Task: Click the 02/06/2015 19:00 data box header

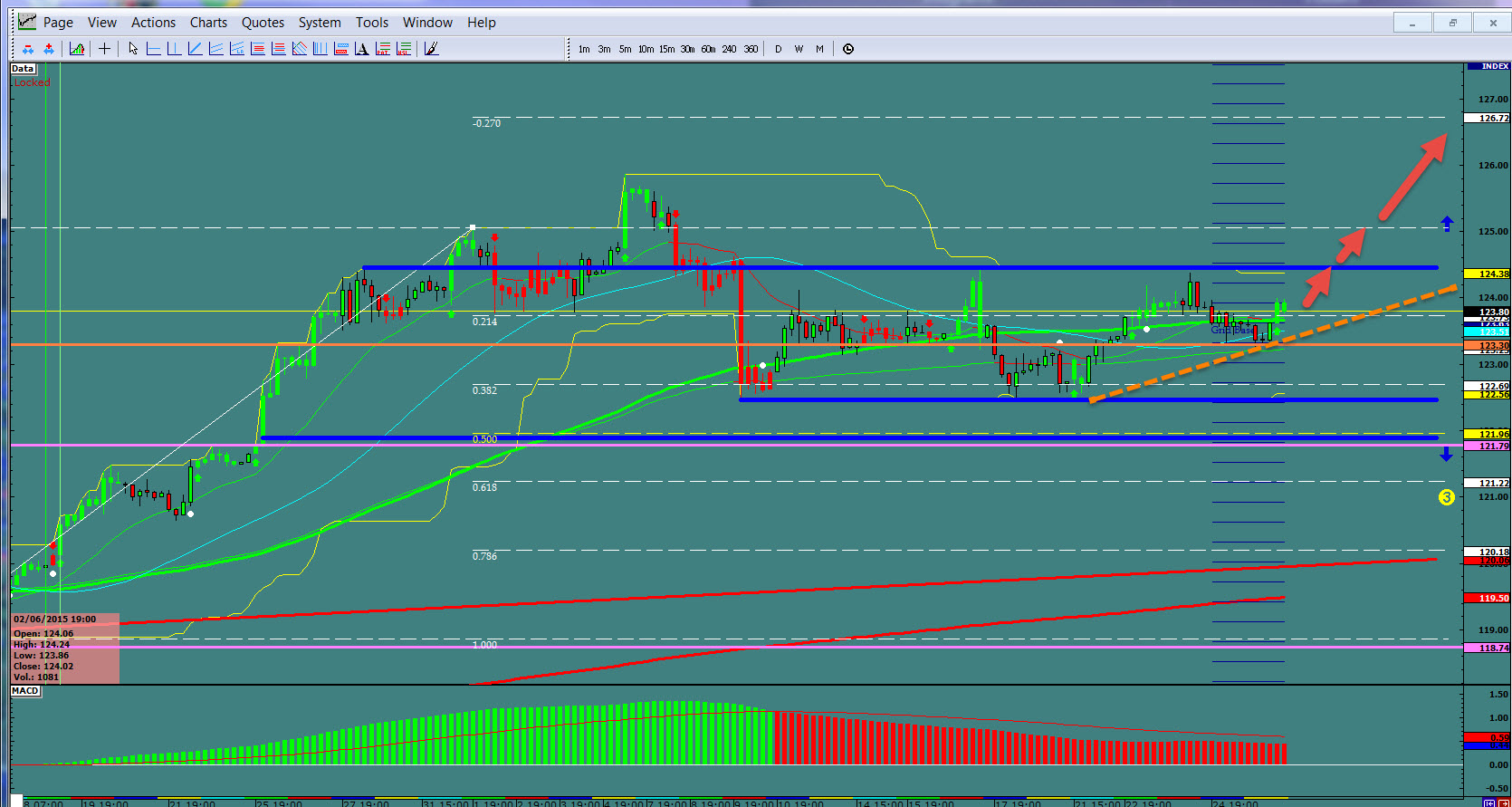Action: click(x=55, y=620)
